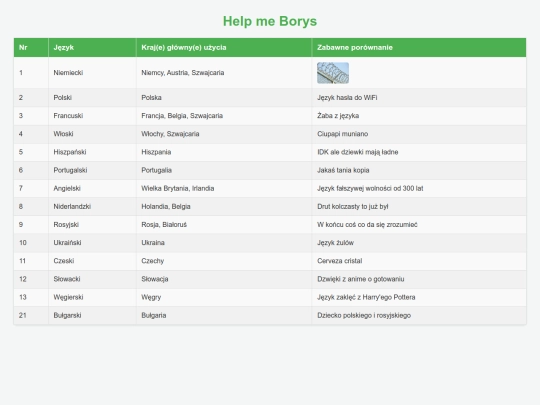540x405 pixels.
Task: Click 'Język żulów' text
Action: (x=335, y=243)
